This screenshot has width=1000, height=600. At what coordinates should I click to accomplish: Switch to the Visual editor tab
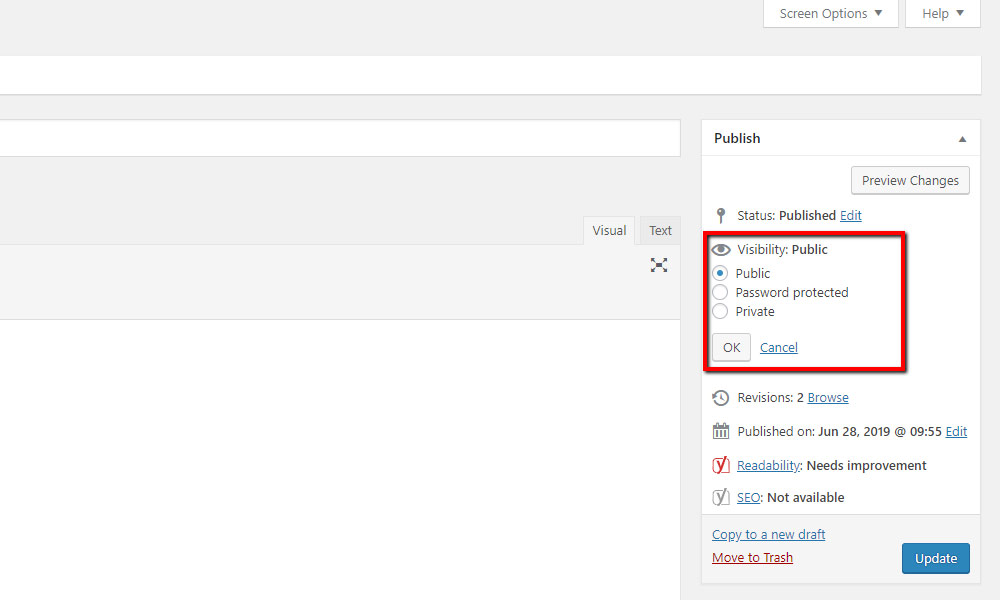tap(609, 230)
